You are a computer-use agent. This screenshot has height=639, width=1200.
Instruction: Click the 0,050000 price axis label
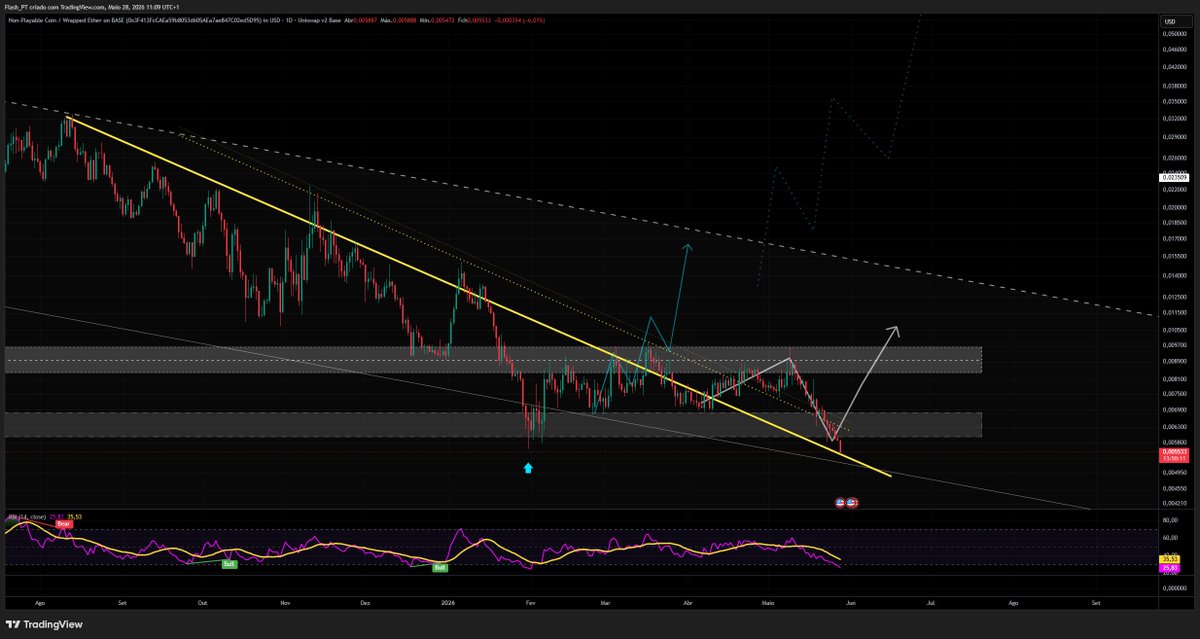(1174, 34)
